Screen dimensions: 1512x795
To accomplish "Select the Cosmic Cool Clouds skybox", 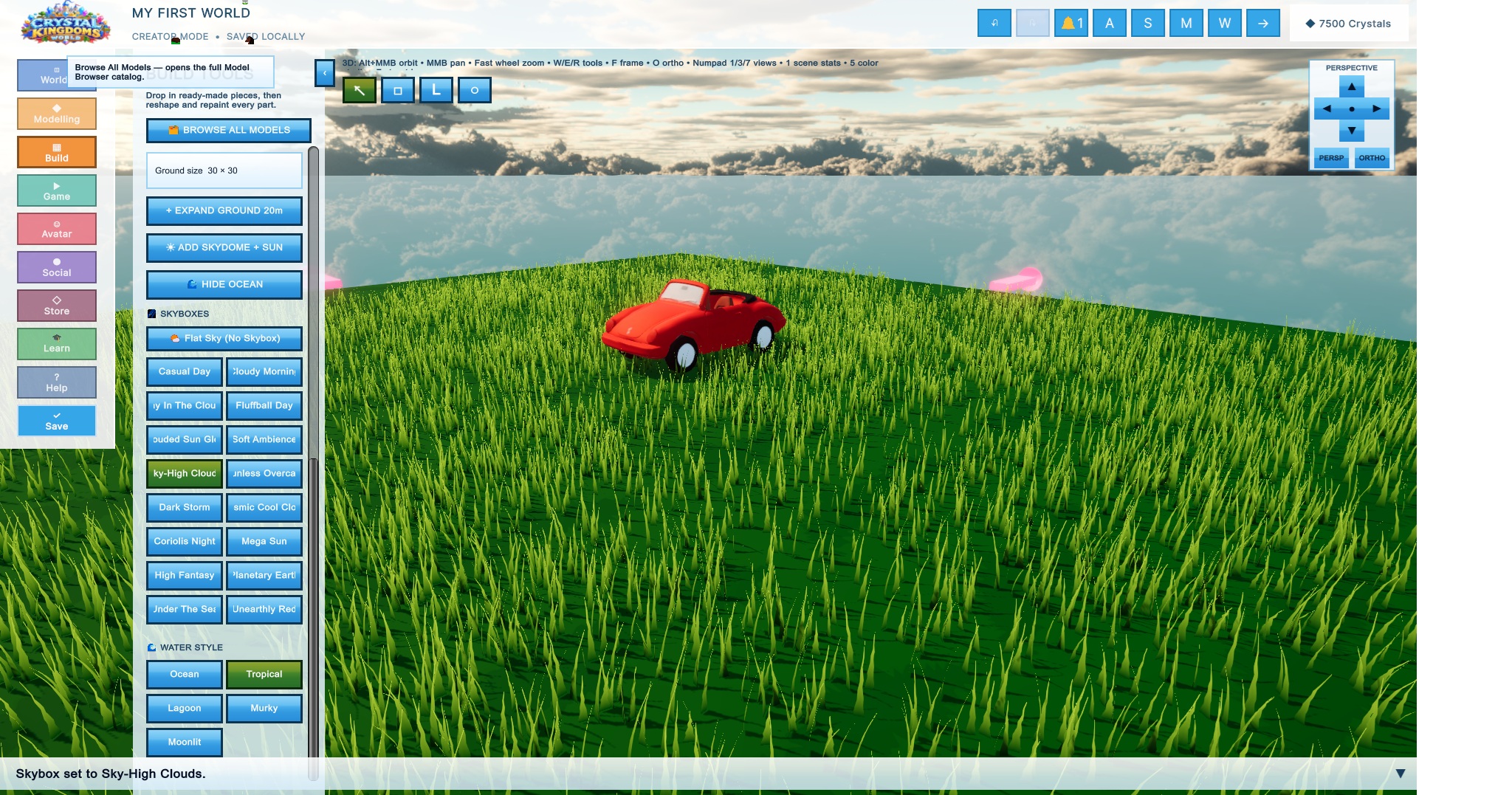I will (264, 507).
